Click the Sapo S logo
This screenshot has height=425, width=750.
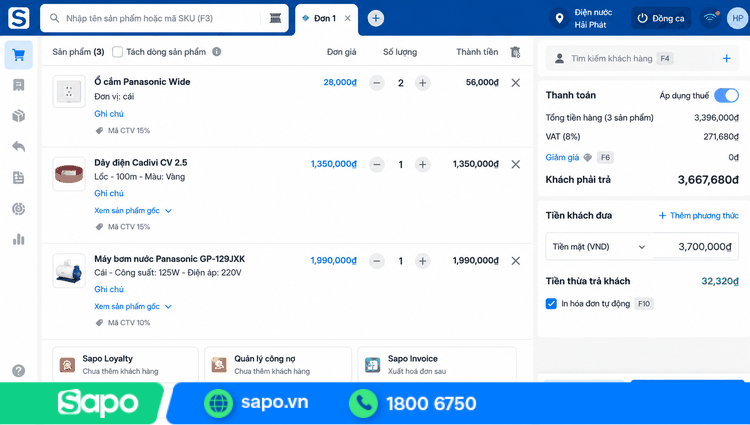[x=19, y=18]
